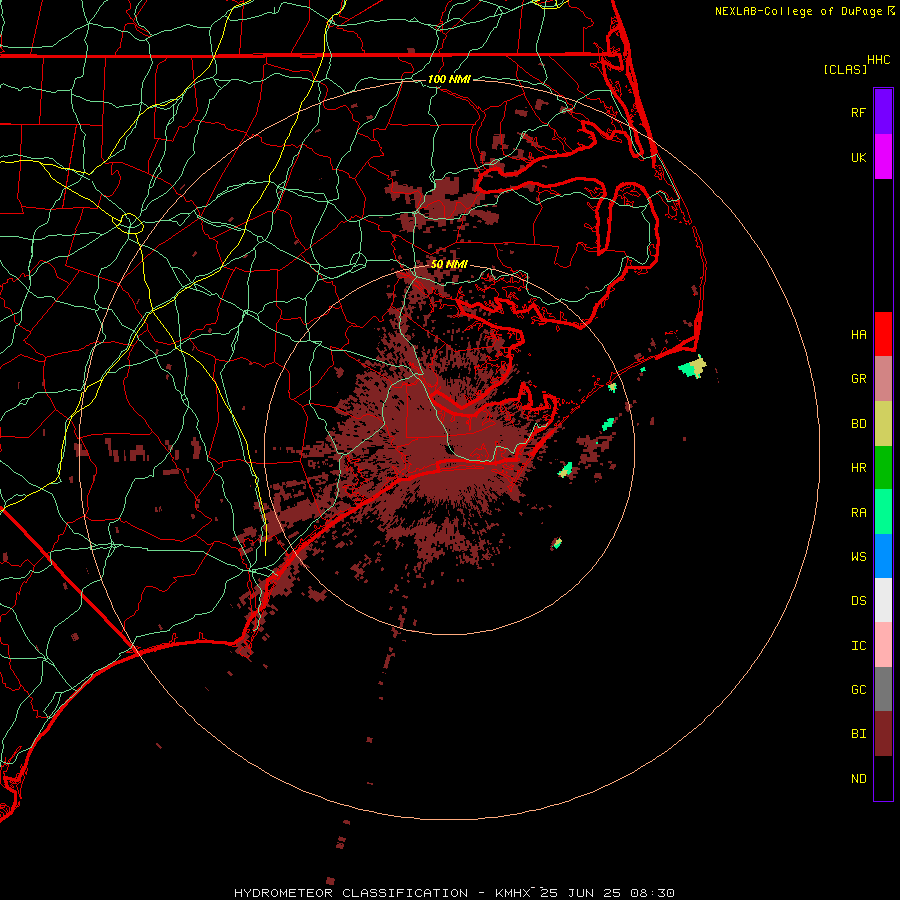The width and height of the screenshot is (900, 900).
Task: Click the NEXLAB-College of DuPage text
Action: click(798, 11)
